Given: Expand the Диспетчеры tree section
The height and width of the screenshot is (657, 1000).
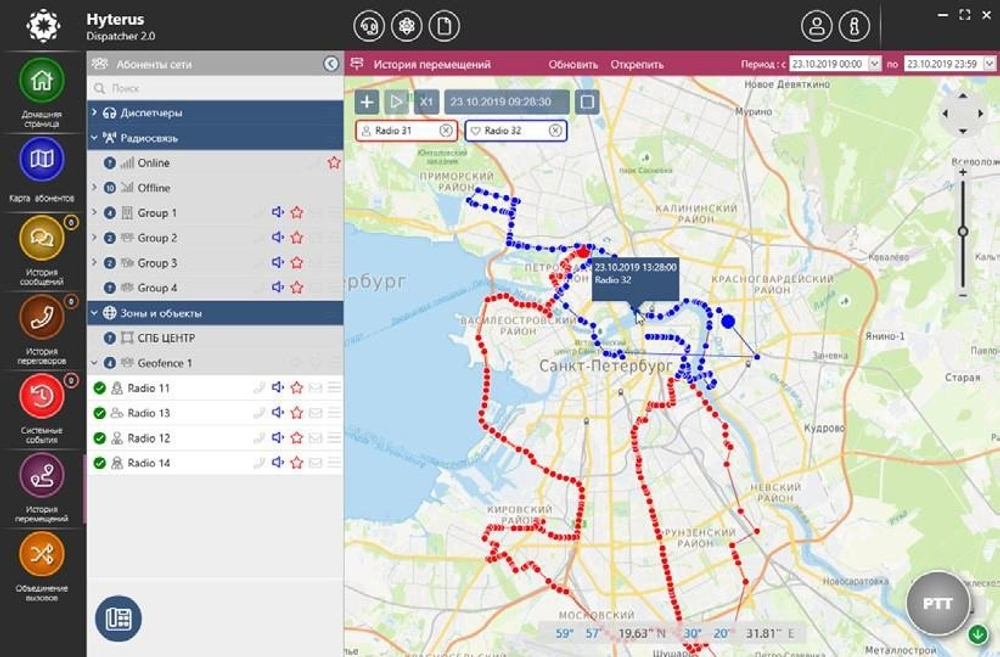Looking at the screenshot, I should click(94, 112).
